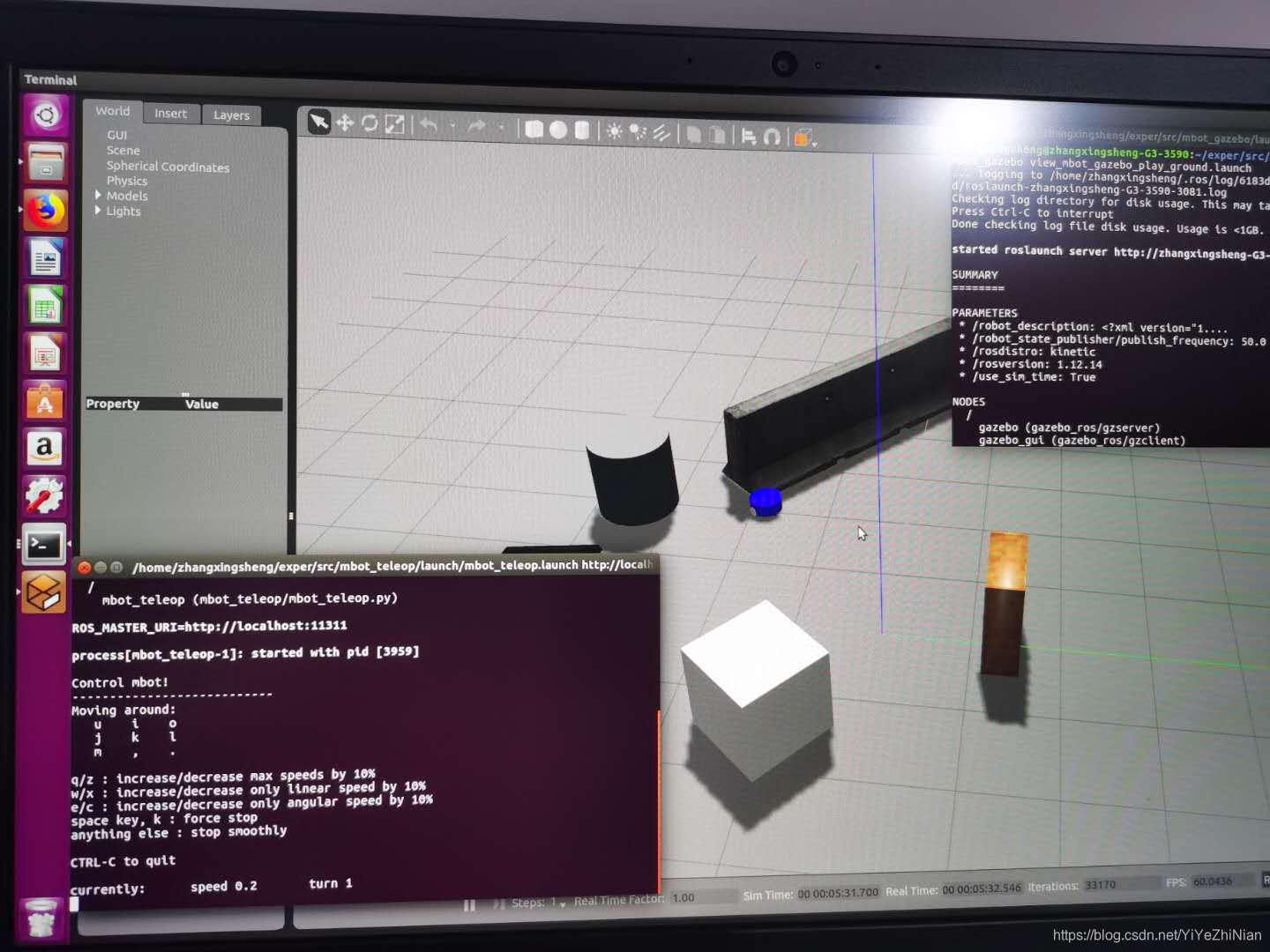Open LibreOffice Calc from launcher
Image resolution: width=1270 pixels, height=952 pixels.
[x=46, y=307]
